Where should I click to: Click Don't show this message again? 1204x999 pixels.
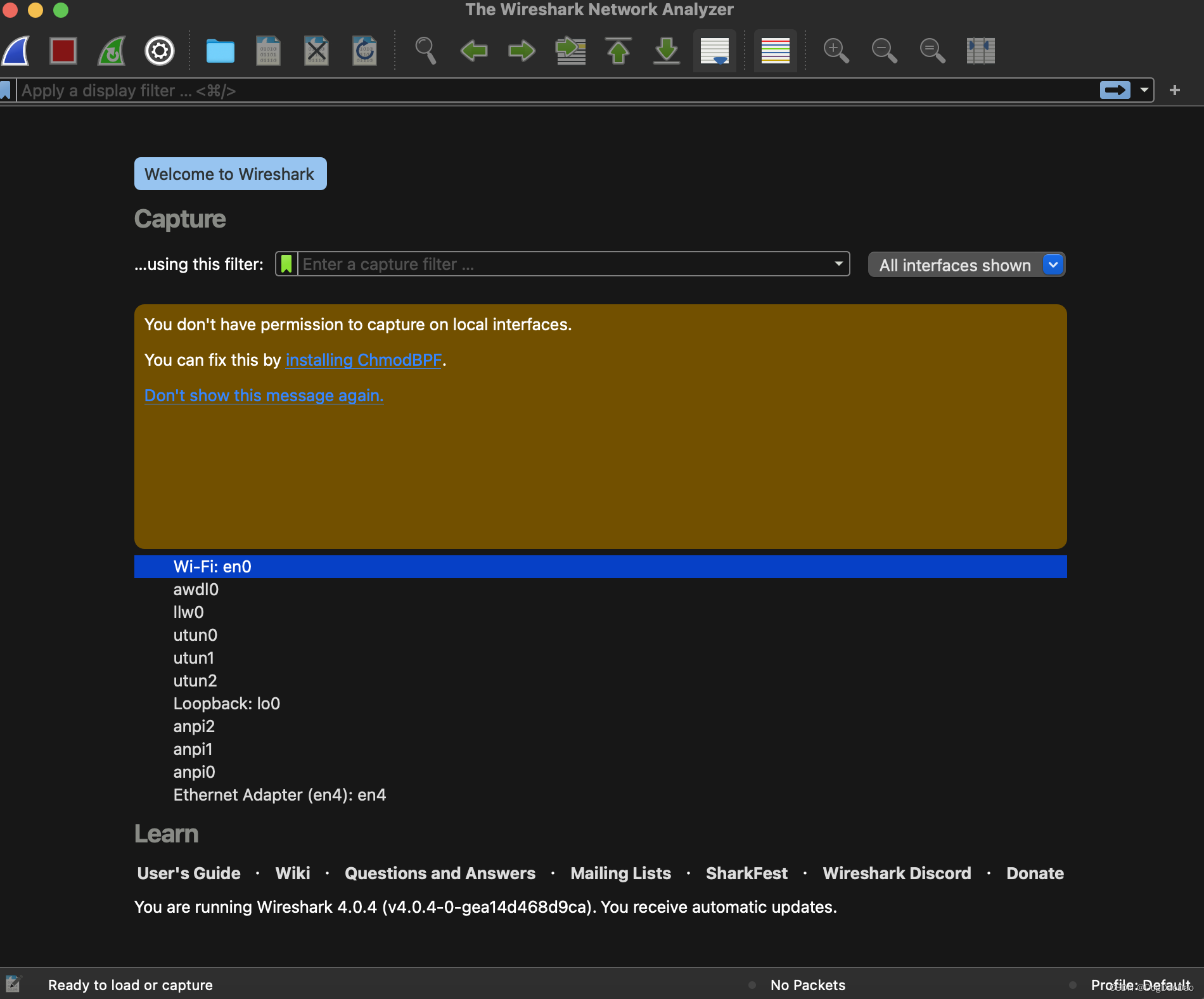[264, 396]
